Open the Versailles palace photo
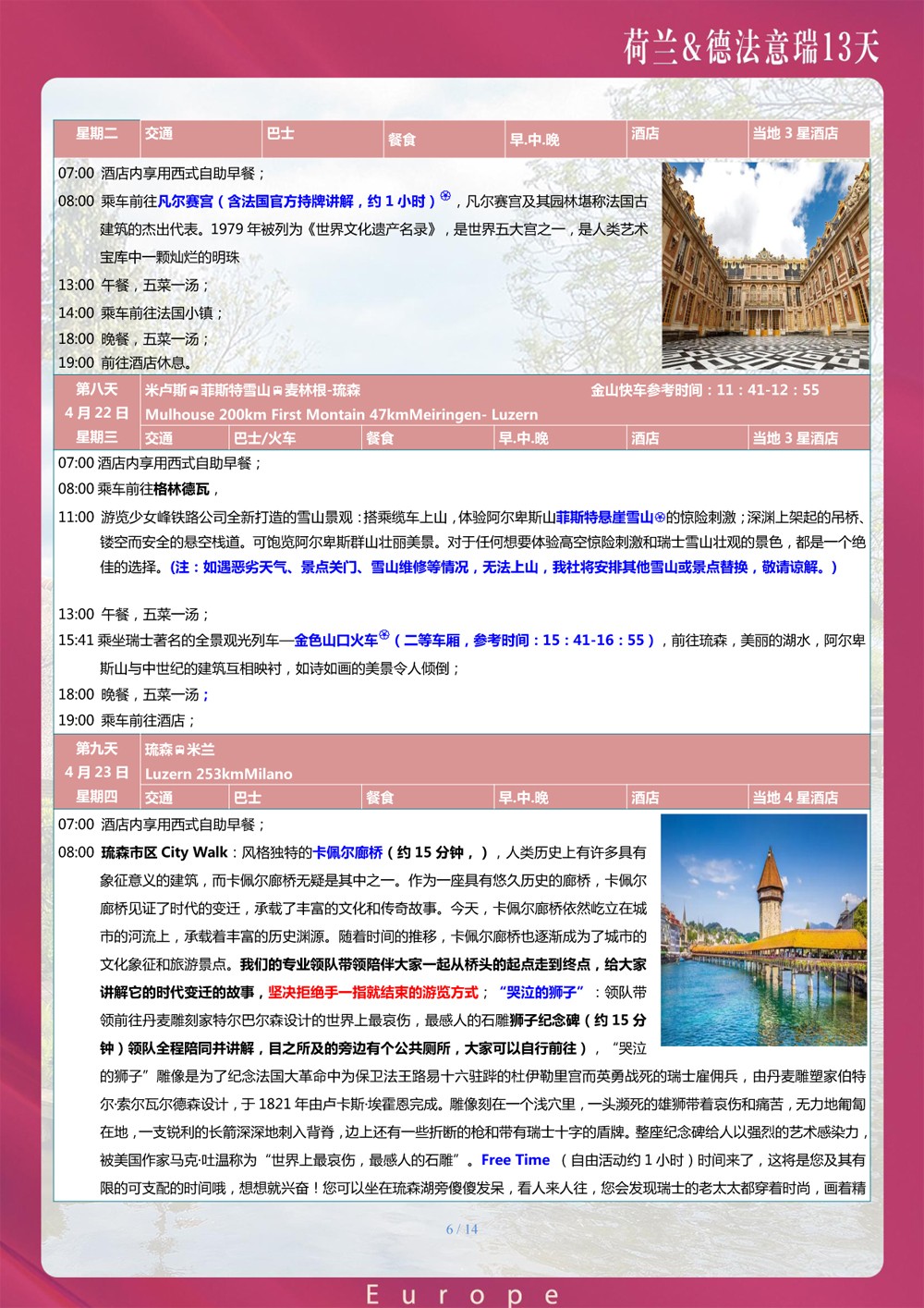Viewport: 924px width, 1308px height. point(765,266)
